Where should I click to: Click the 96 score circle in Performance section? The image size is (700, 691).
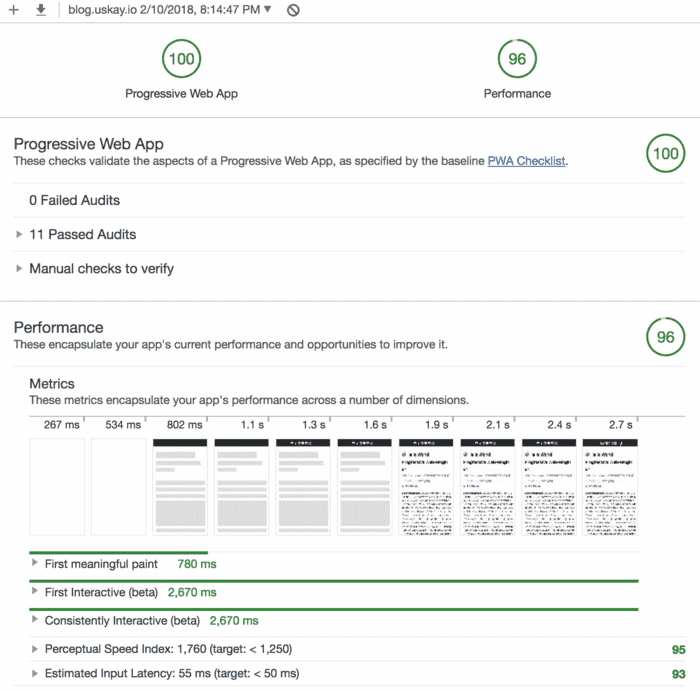665,337
